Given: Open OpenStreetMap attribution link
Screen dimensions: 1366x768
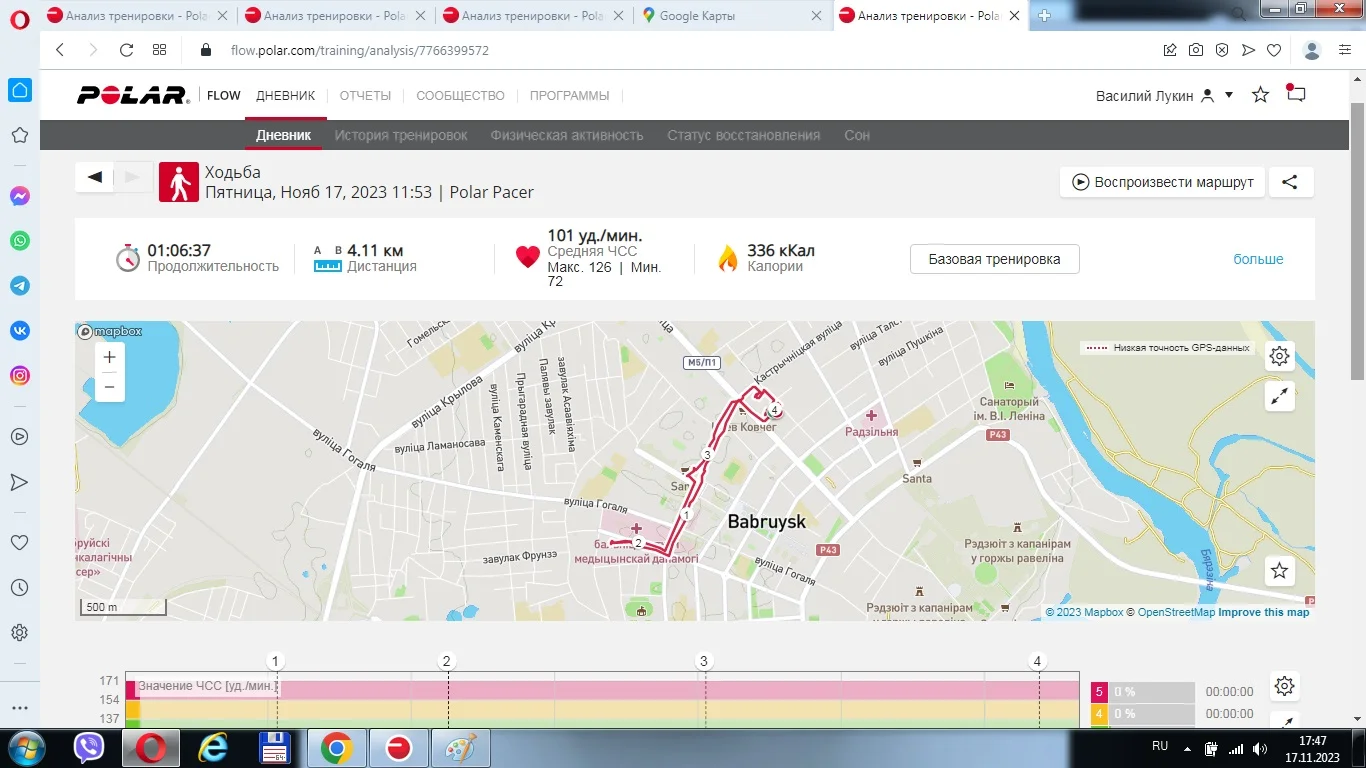Looking at the screenshot, I should point(1176,612).
